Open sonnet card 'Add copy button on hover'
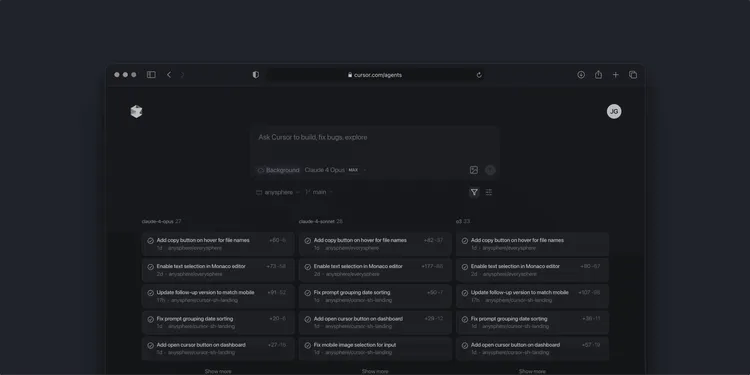The width and height of the screenshot is (750, 375). (375, 244)
